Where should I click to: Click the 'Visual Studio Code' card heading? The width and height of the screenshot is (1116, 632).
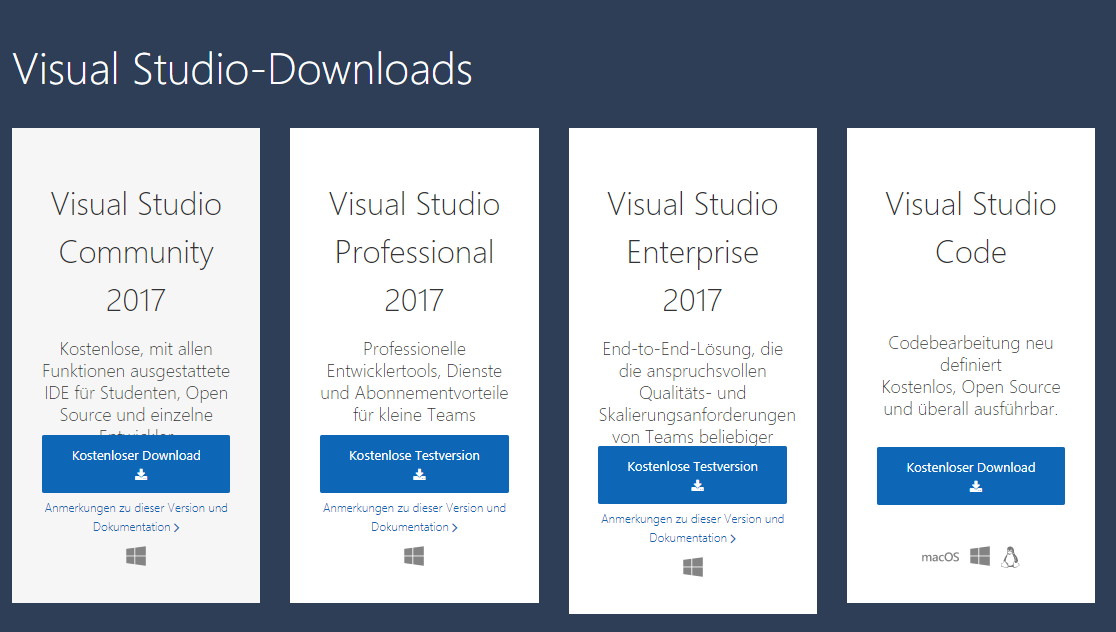click(x=971, y=228)
